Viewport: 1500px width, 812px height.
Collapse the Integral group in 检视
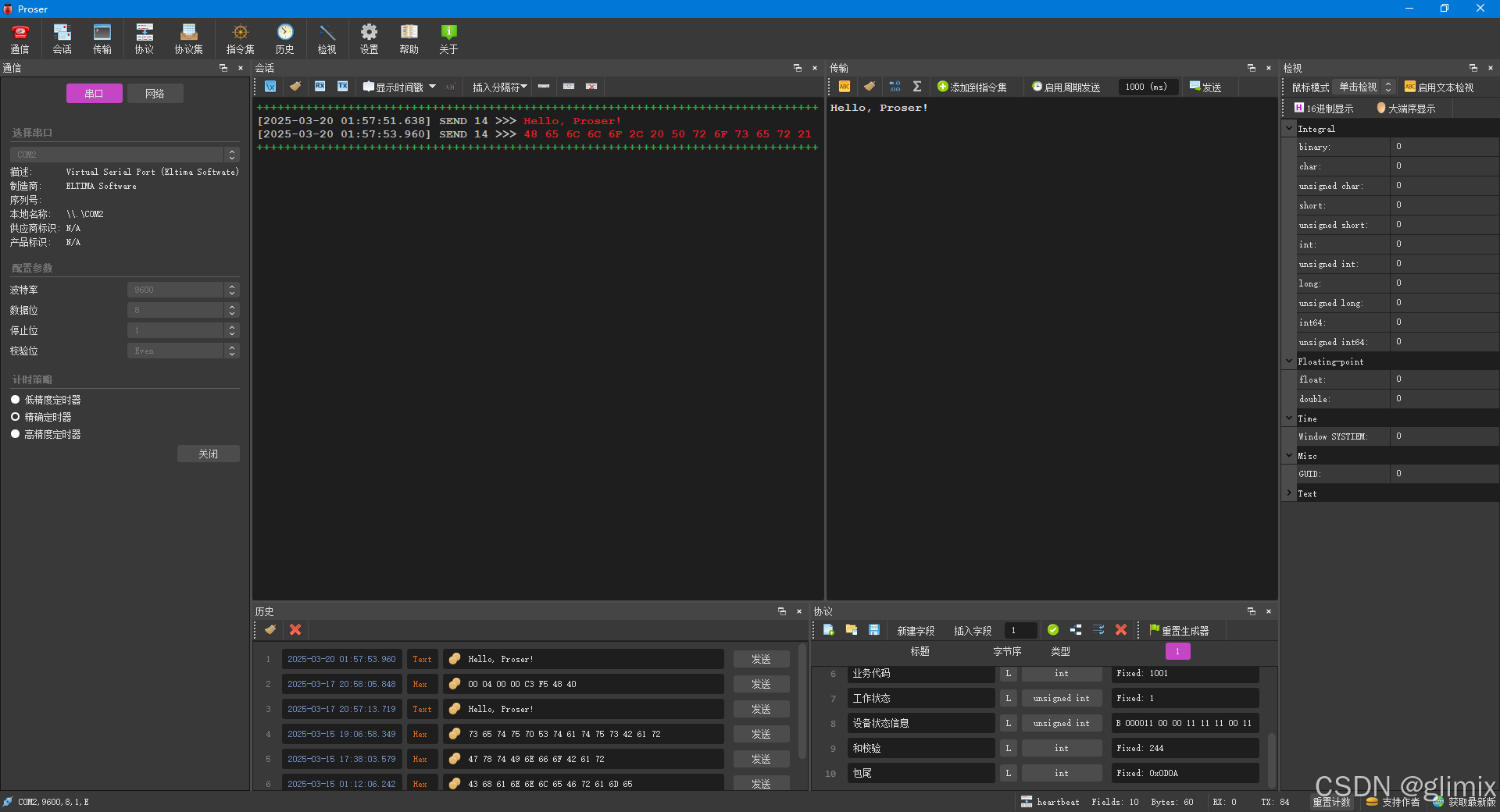coord(1289,128)
